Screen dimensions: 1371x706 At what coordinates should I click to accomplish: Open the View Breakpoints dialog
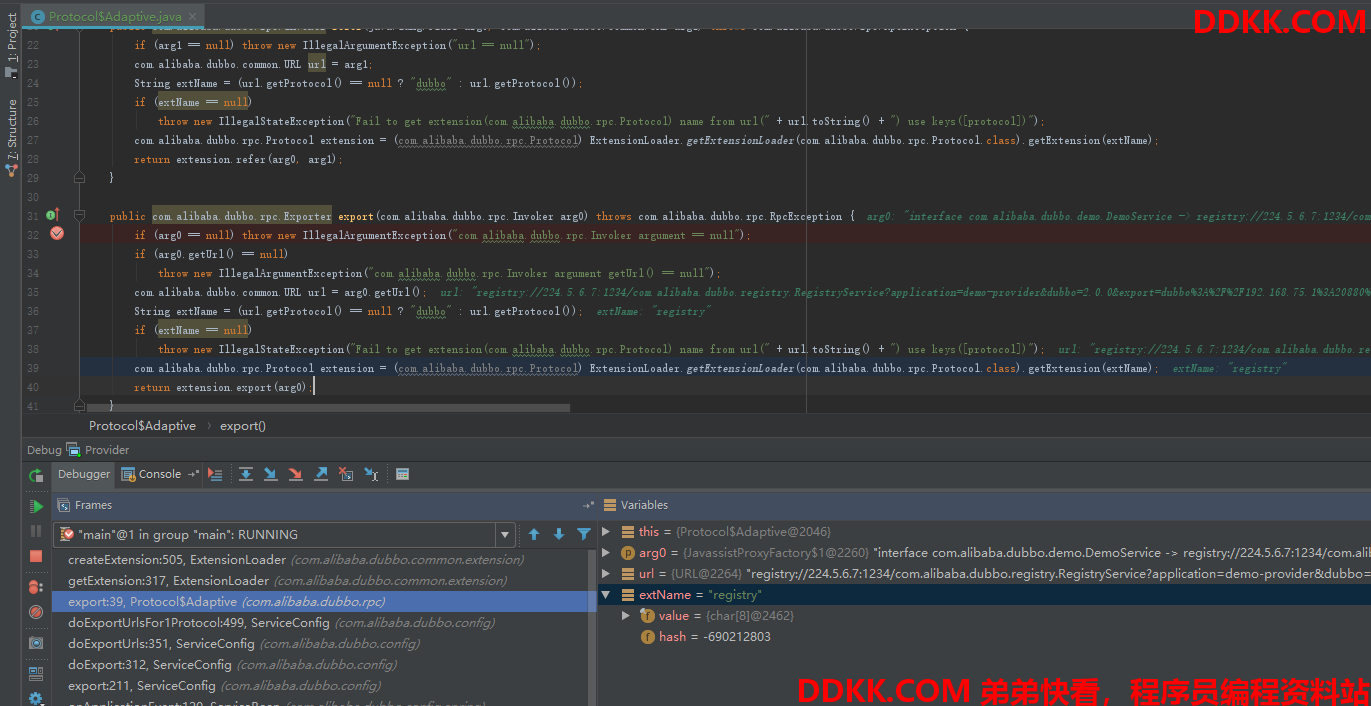[36, 587]
